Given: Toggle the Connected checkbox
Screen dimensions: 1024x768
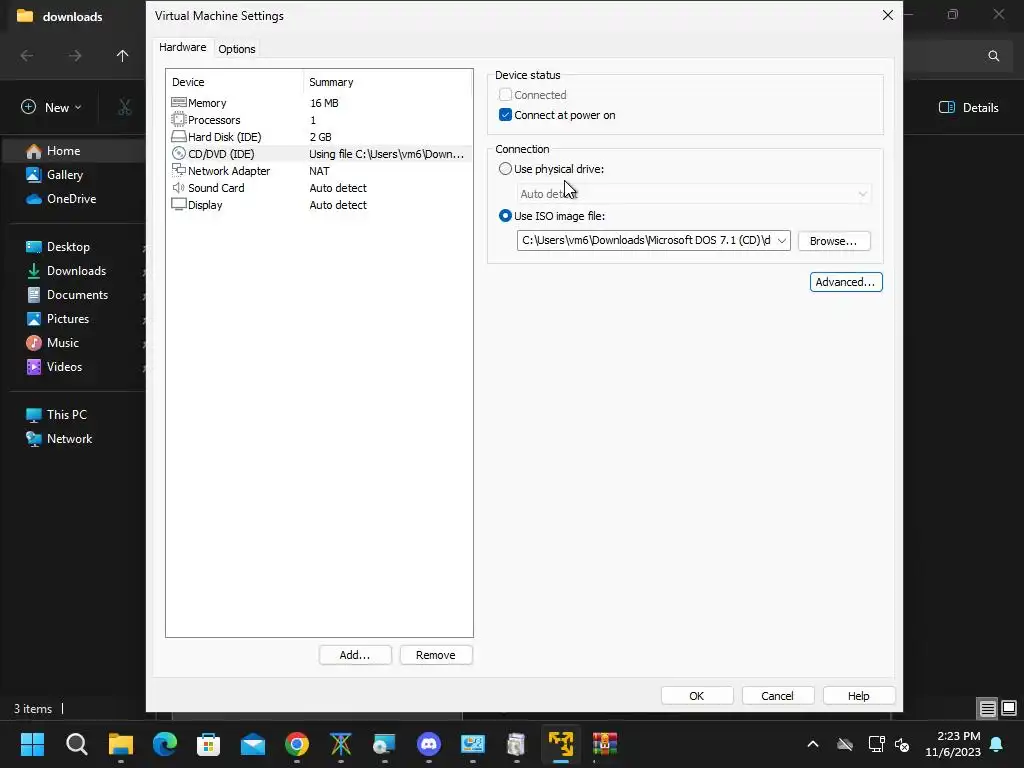Looking at the screenshot, I should (x=505, y=95).
